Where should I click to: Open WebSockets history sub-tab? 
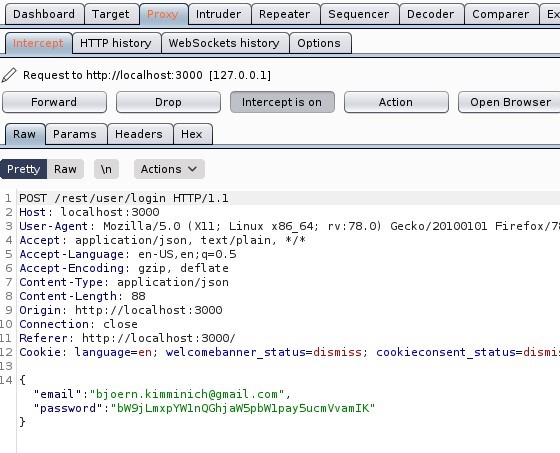pos(225,43)
